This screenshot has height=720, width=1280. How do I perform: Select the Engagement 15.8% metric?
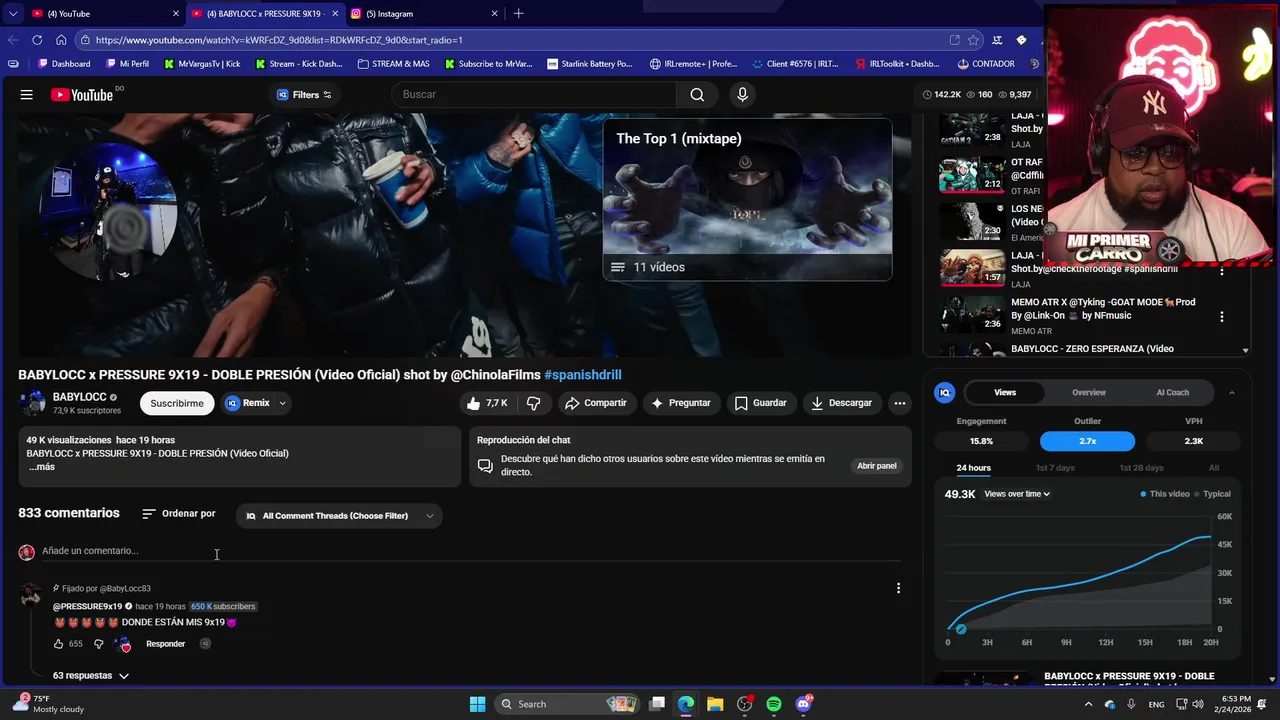click(x=981, y=441)
